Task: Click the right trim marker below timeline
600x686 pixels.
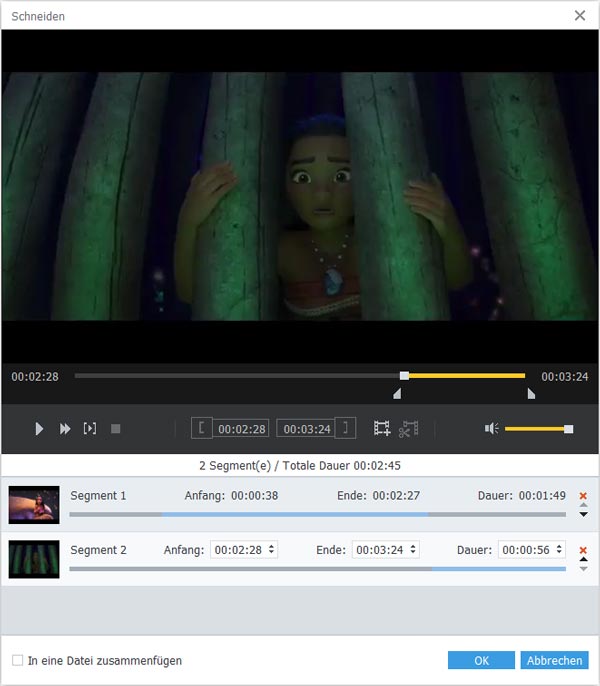Action: [531, 394]
